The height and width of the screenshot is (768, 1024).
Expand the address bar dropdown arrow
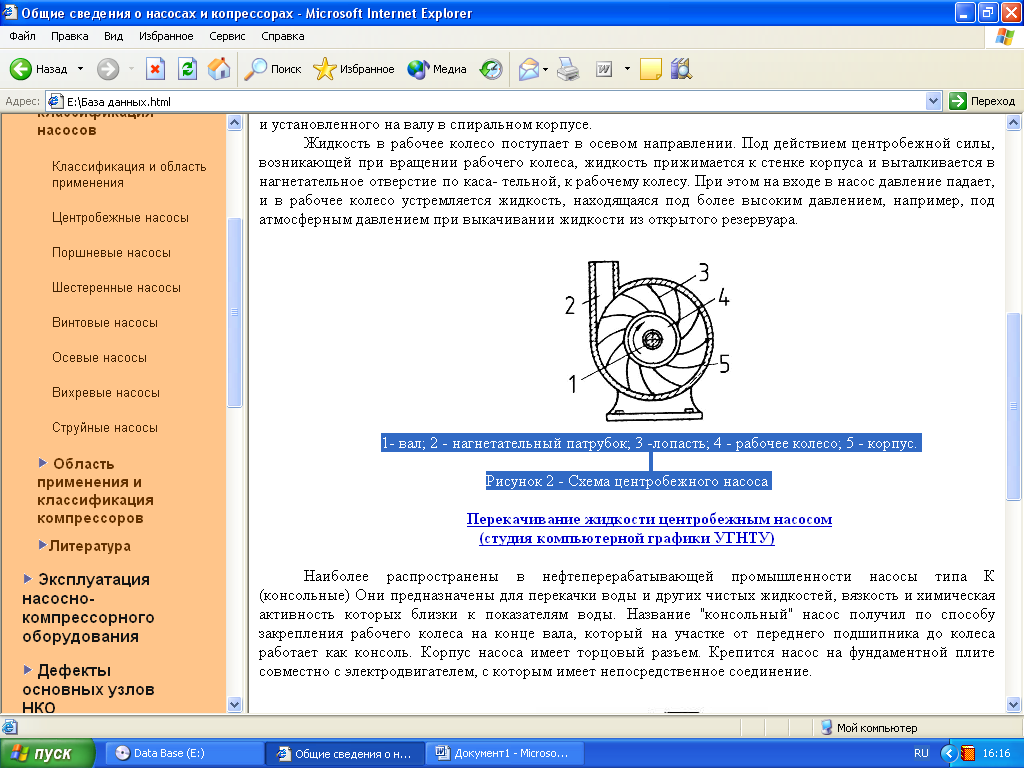point(933,101)
